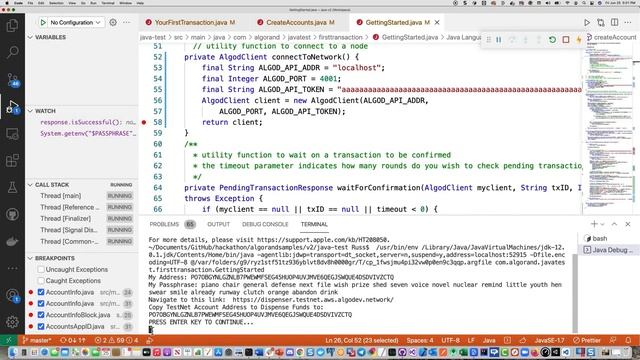Remove breakpoint dot at line 58

(x=144, y=122)
